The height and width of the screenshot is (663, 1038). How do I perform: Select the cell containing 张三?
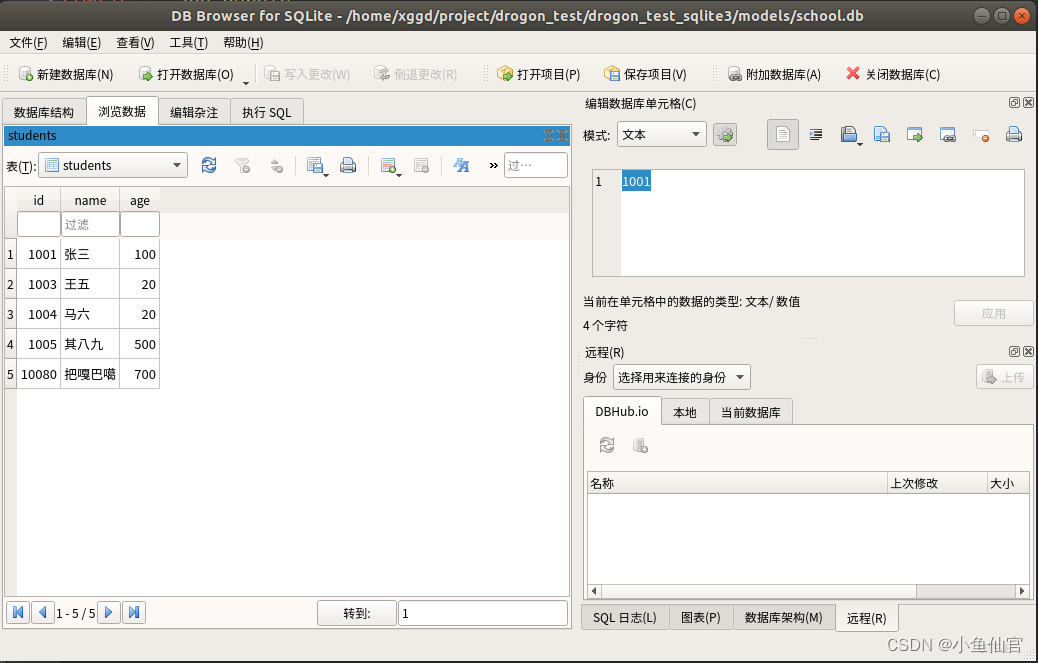click(x=90, y=254)
